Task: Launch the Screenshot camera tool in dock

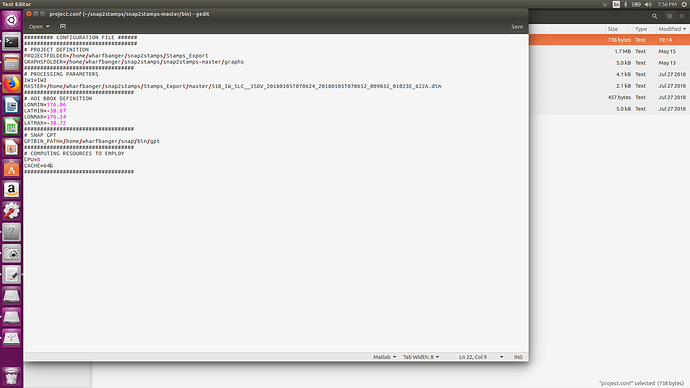Action: 11,253
